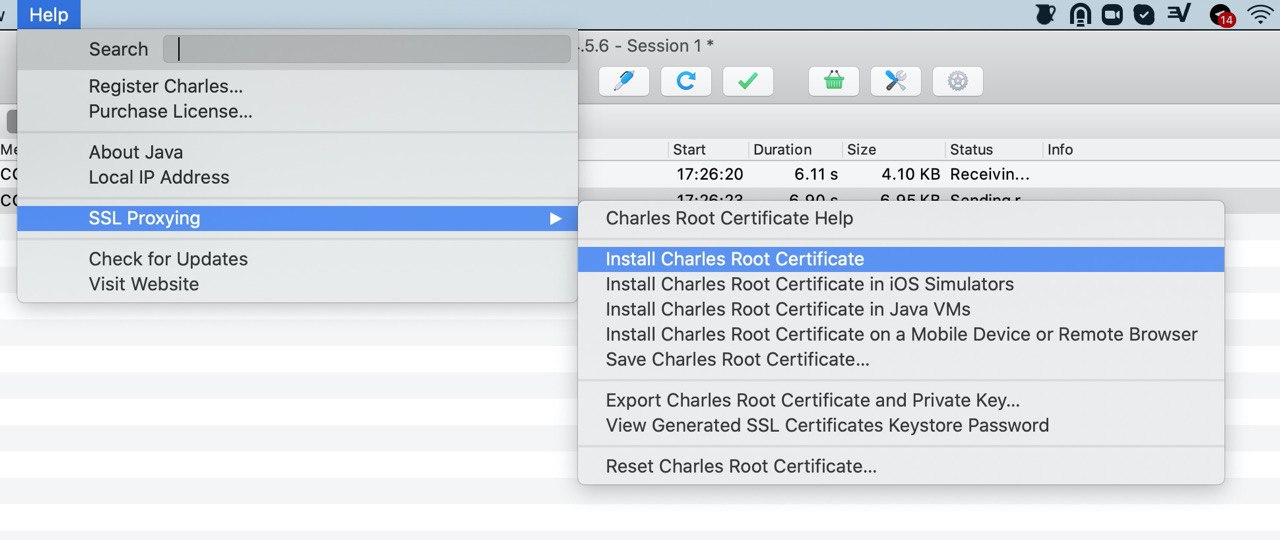Click the Charles pitcher icon in menu bar
This screenshot has height=540, width=1280.
pyautogui.click(x=1046, y=14)
